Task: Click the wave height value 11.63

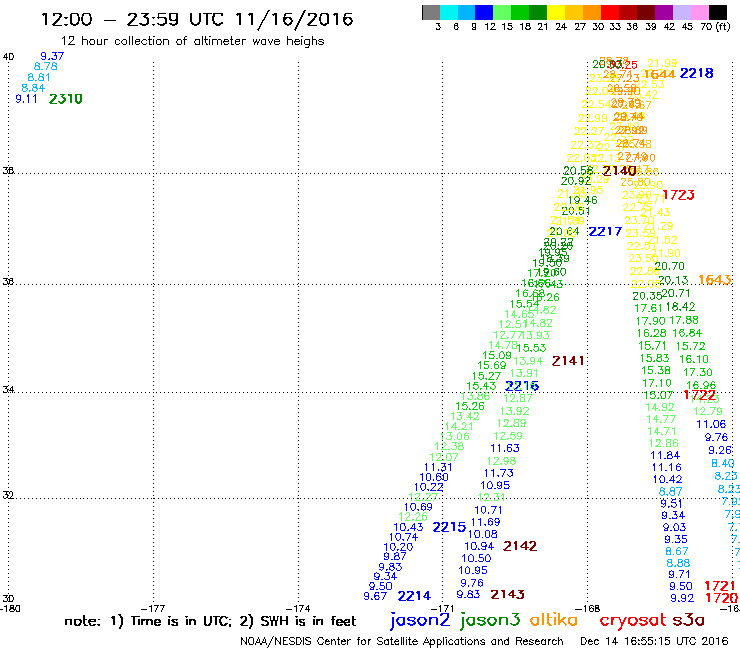Action: pyautogui.click(x=505, y=448)
